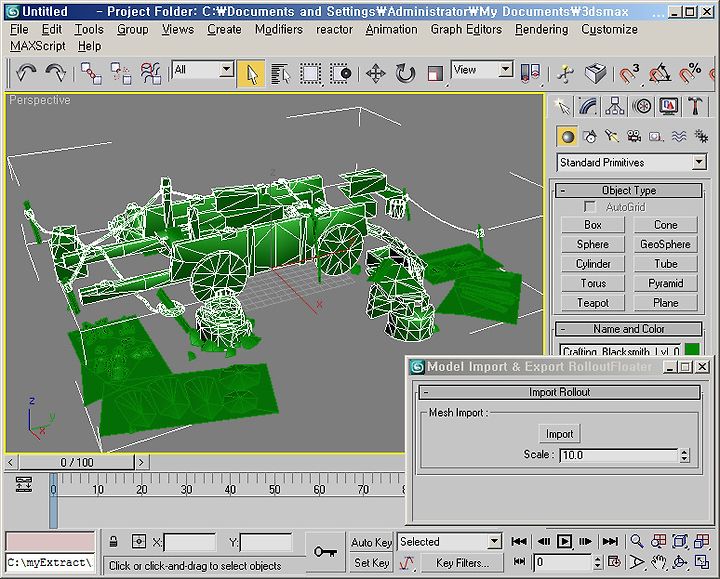Enable the AutoGrid checkbox

[x=590, y=207]
